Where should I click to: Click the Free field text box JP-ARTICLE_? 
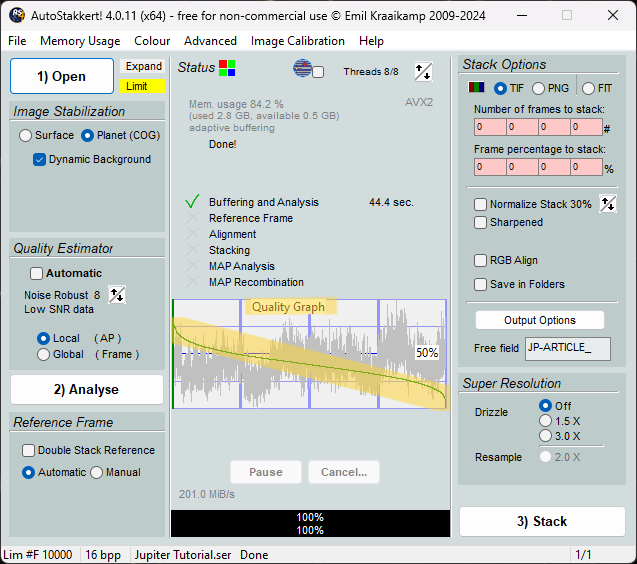[568, 349]
